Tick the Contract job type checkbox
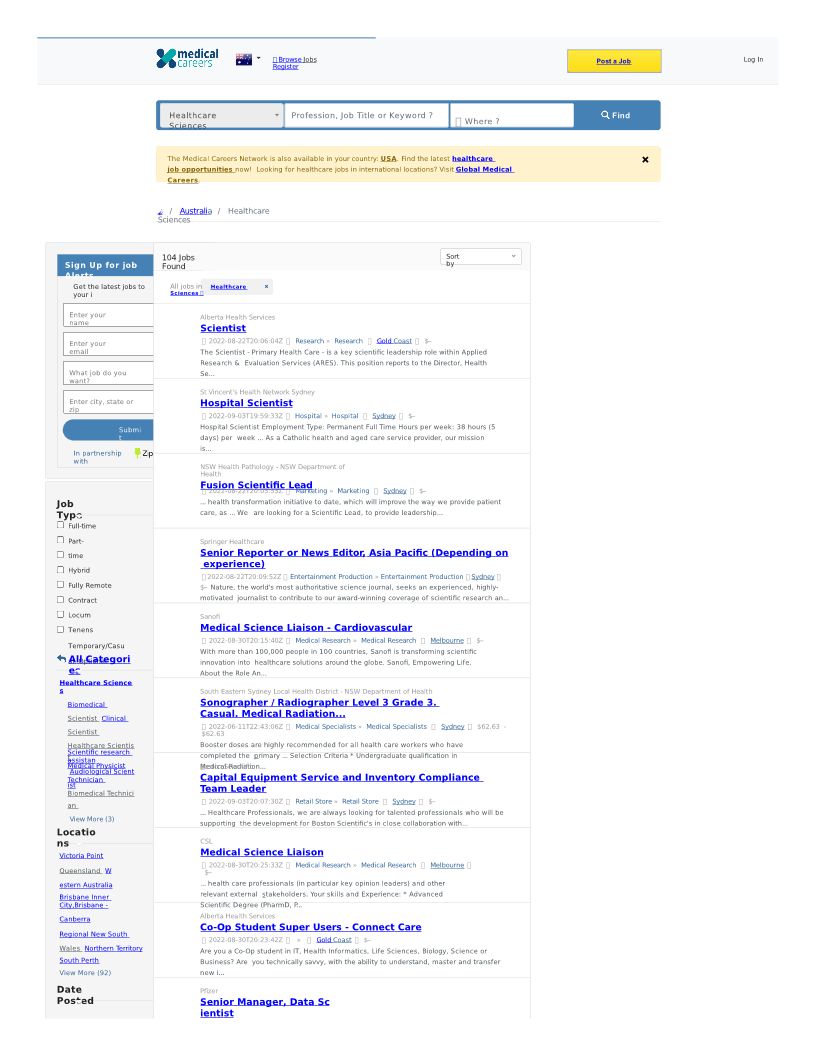The width and height of the screenshot is (816, 1056). click(60, 600)
